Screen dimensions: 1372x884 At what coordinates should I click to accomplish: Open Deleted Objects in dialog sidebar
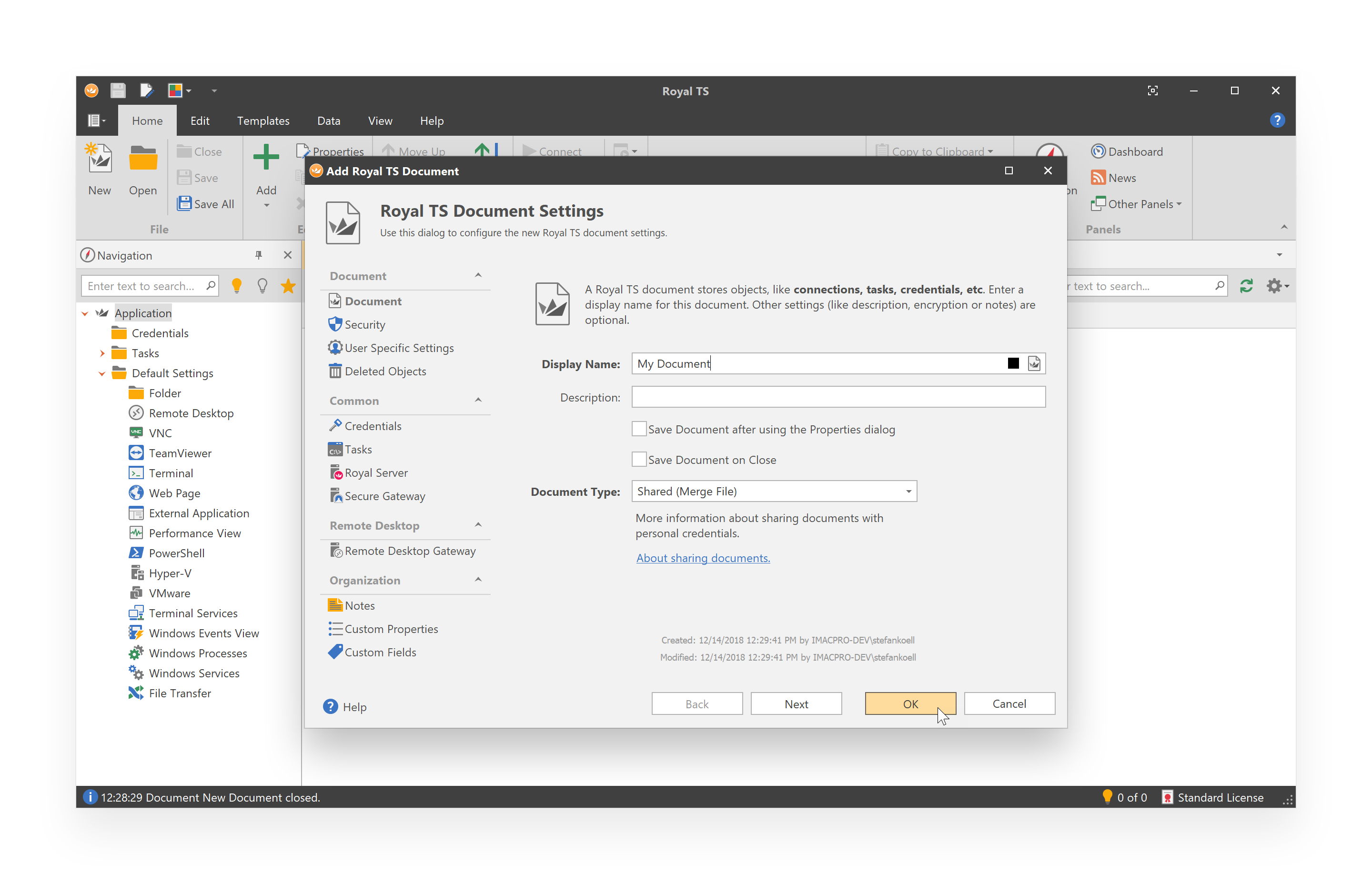coord(377,372)
